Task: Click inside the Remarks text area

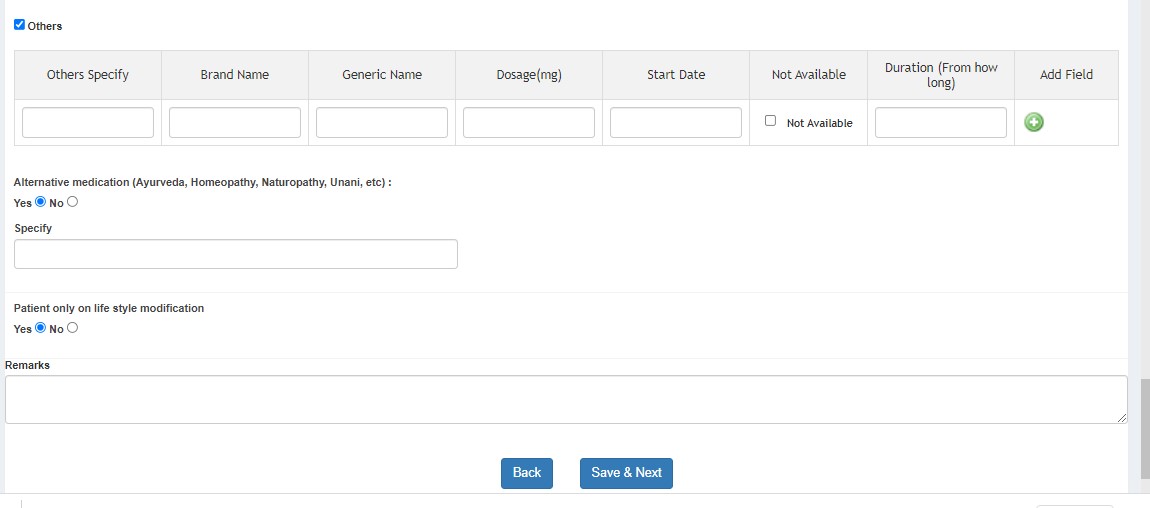Action: (565, 399)
